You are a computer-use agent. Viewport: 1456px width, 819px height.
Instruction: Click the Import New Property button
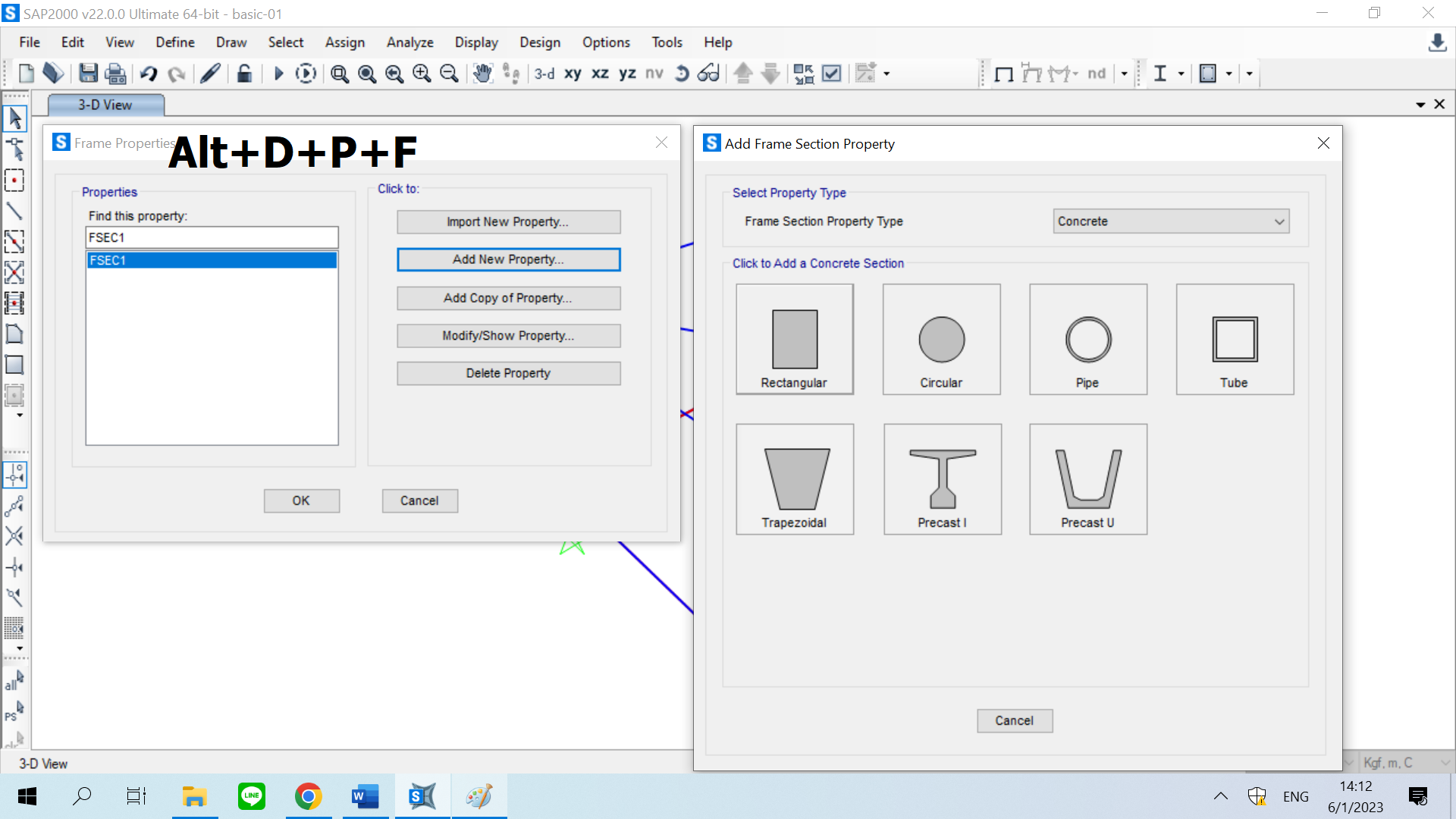508,222
